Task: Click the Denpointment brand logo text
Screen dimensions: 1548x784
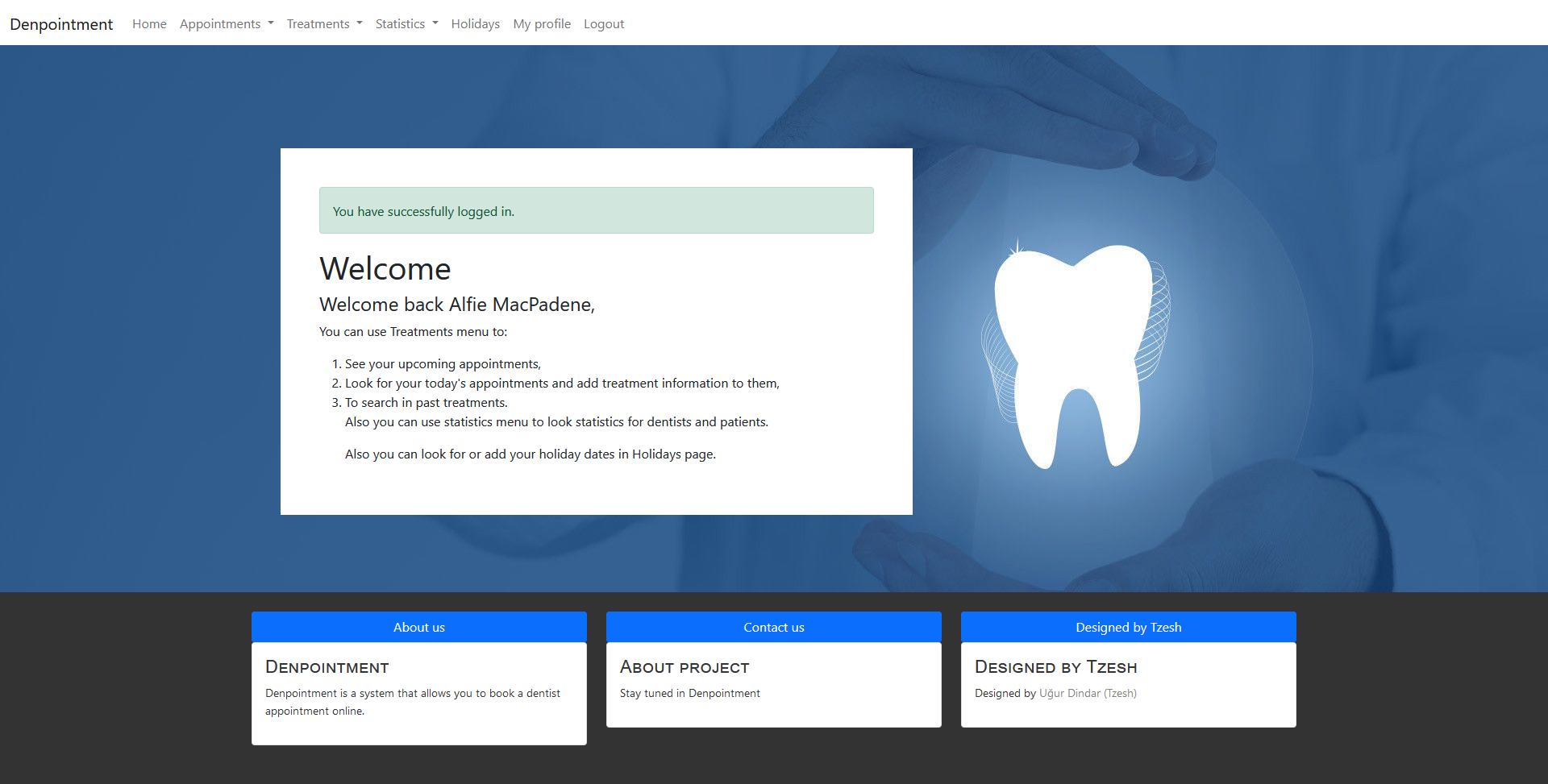Action: 61,24
